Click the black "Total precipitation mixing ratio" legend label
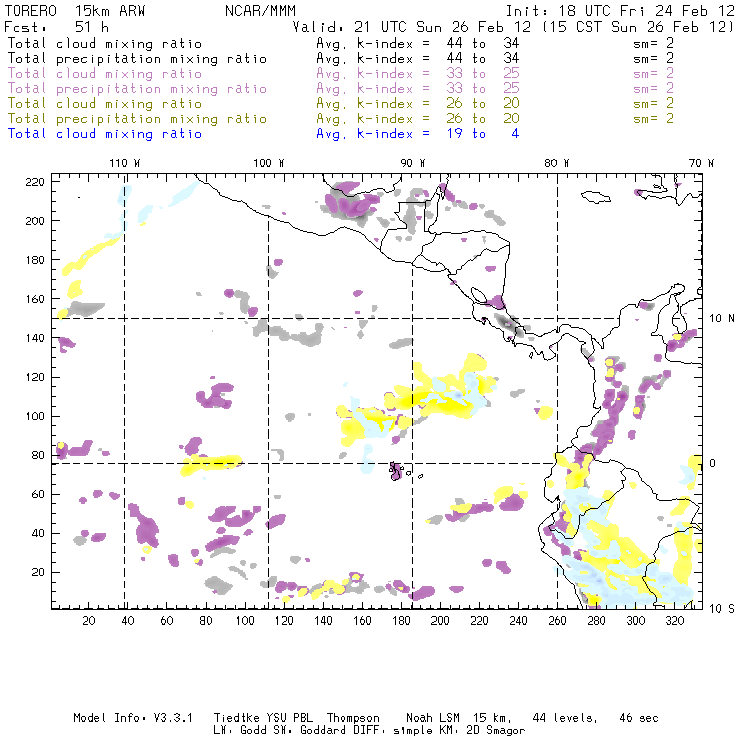 tap(137, 59)
